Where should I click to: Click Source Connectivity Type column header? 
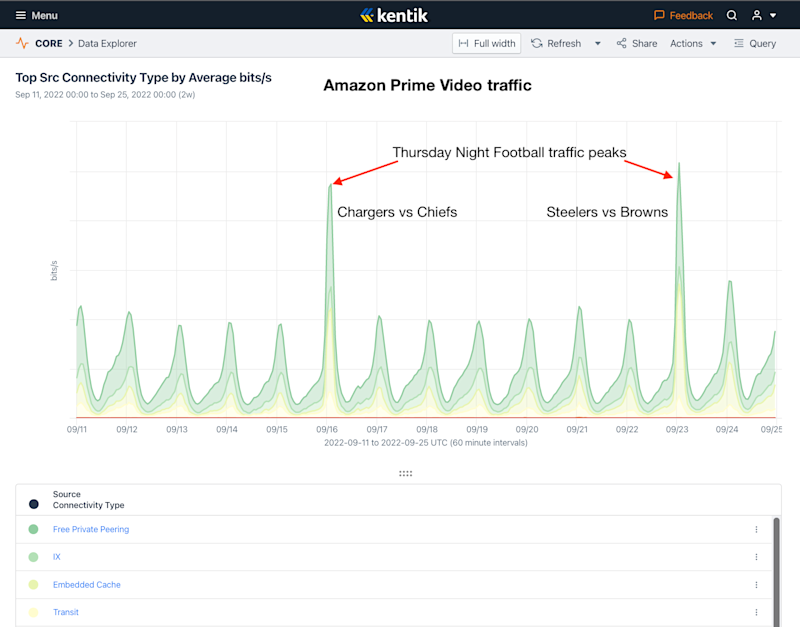pos(88,499)
